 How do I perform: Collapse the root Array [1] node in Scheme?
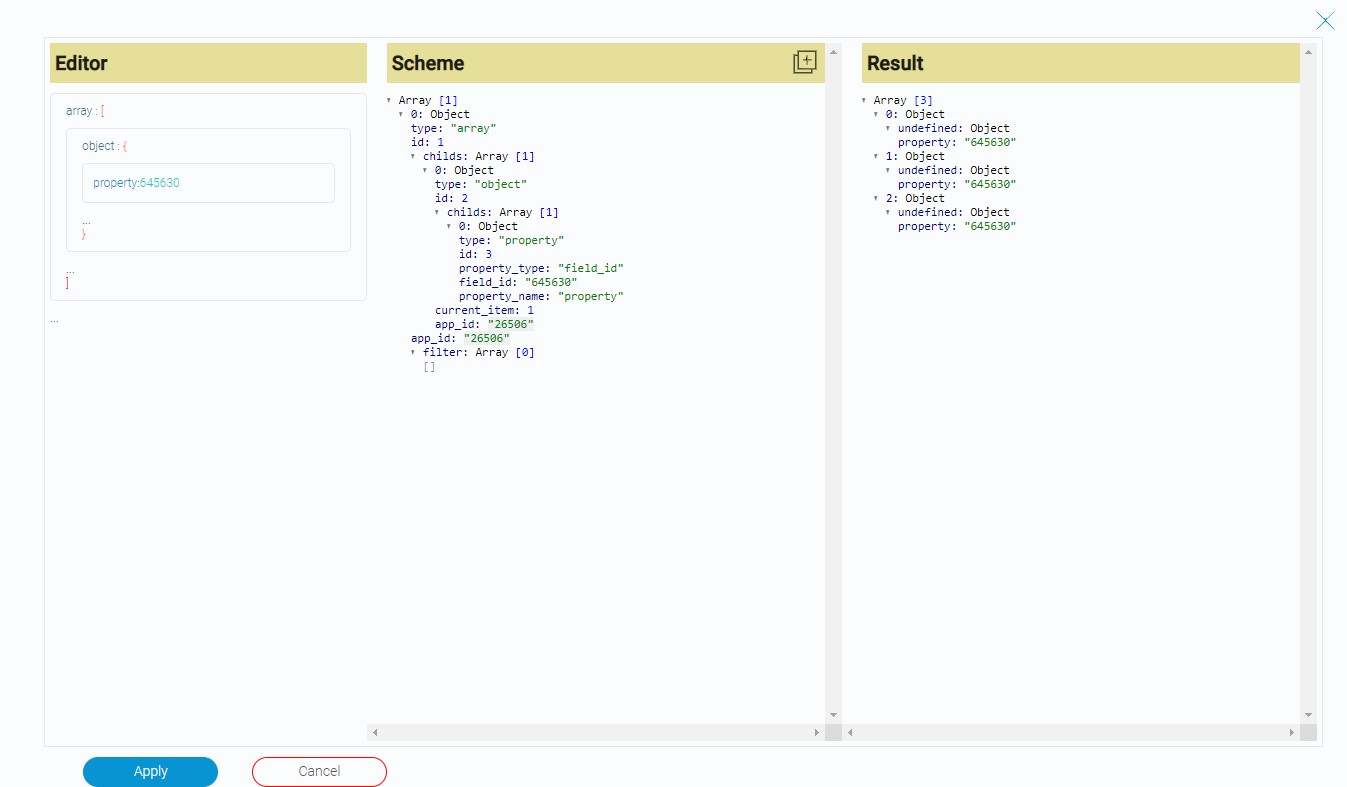click(389, 100)
